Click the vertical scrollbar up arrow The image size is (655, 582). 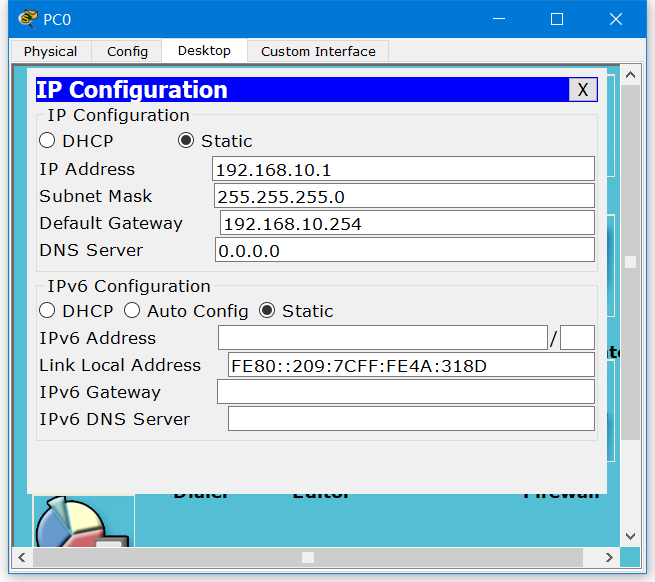click(x=630, y=75)
